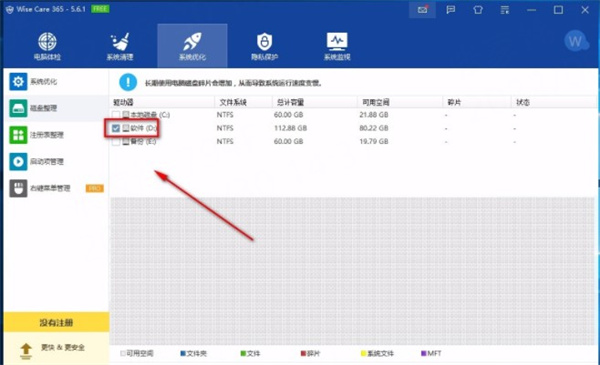
Task: Click the globe radar icon for PC checkup
Action: pyautogui.click(x=47, y=41)
